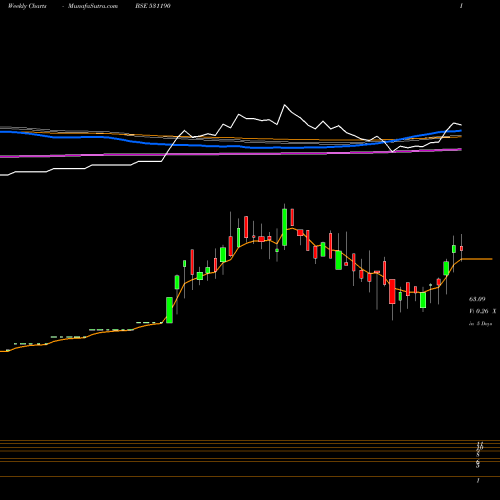Click the "Weekly Charts" title text
This screenshot has width=500, height=500.
[27, 6]
